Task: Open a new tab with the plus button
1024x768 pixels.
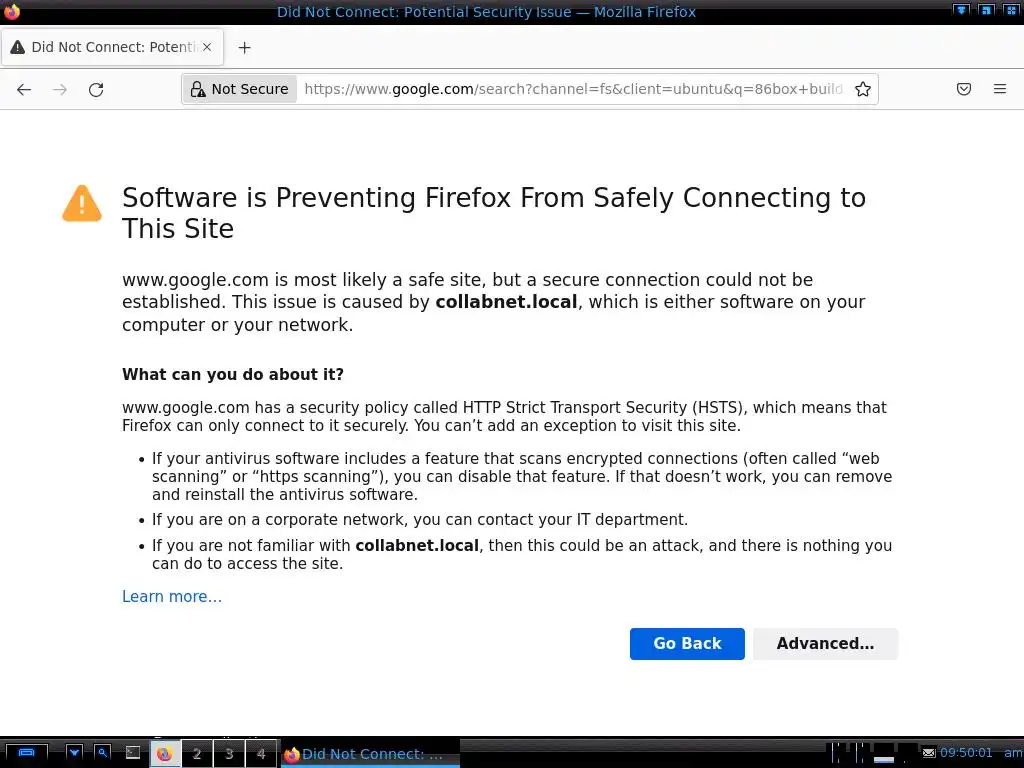Action: tap(244, 48)
